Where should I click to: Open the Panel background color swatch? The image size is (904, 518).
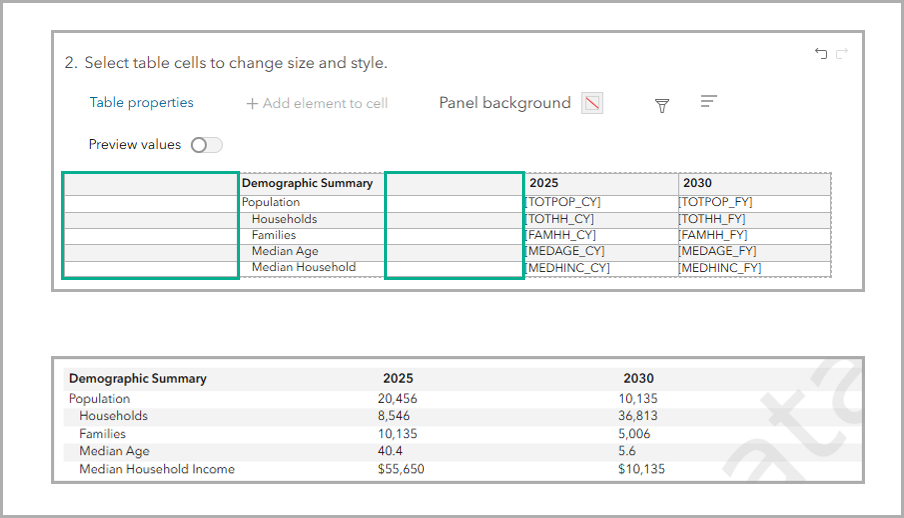pos(593,103)
